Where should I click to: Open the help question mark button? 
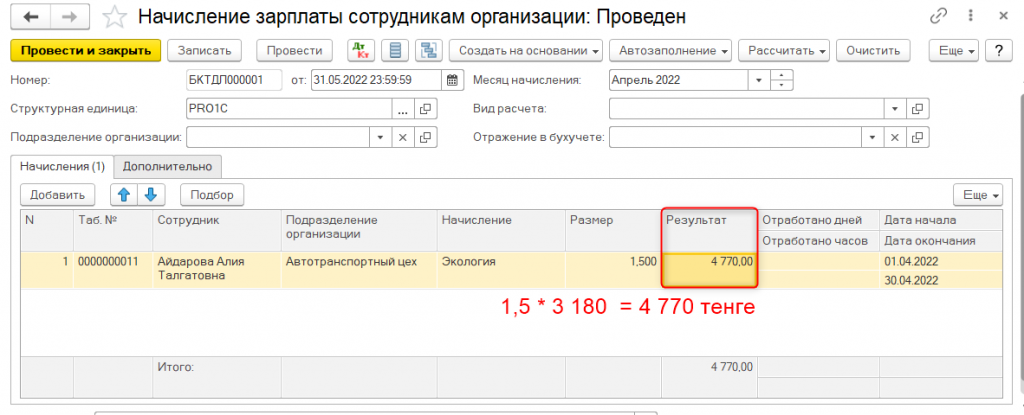tap(996, 50)
